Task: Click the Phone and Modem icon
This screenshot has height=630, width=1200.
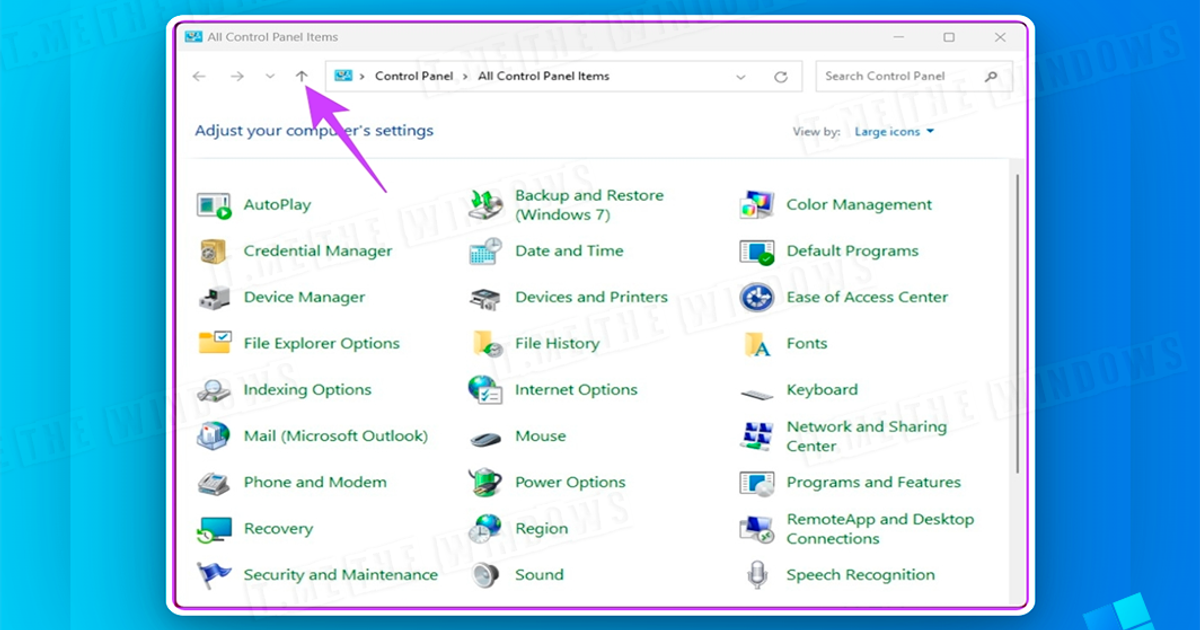Action: (x=214, y=482)
